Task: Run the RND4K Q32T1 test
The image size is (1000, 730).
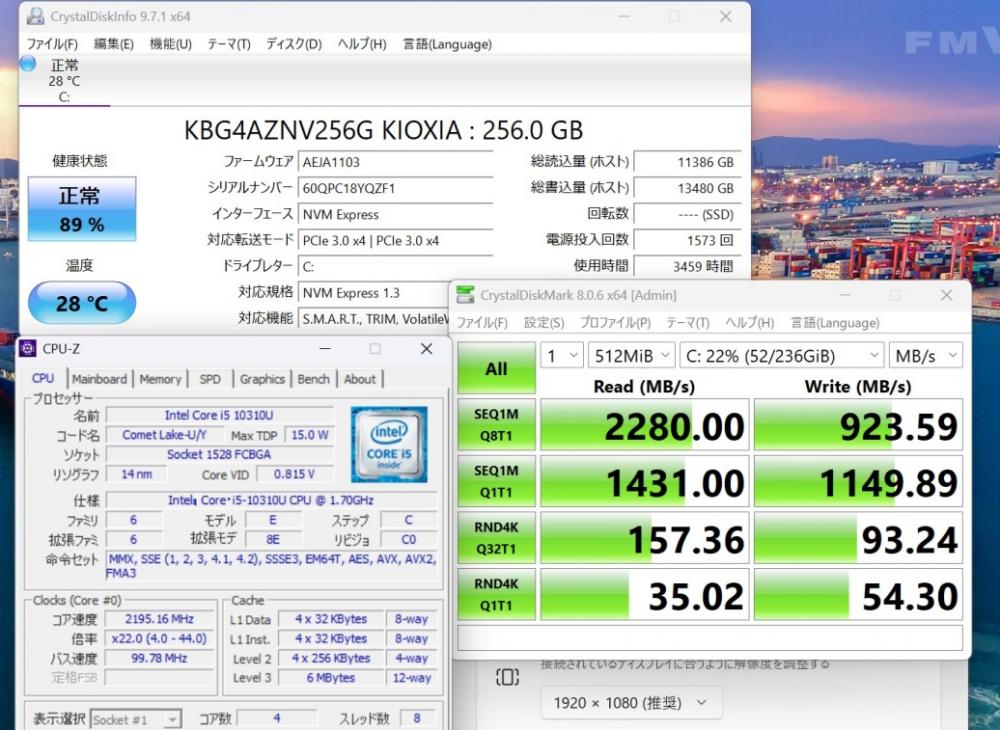Action: (496, 537)
